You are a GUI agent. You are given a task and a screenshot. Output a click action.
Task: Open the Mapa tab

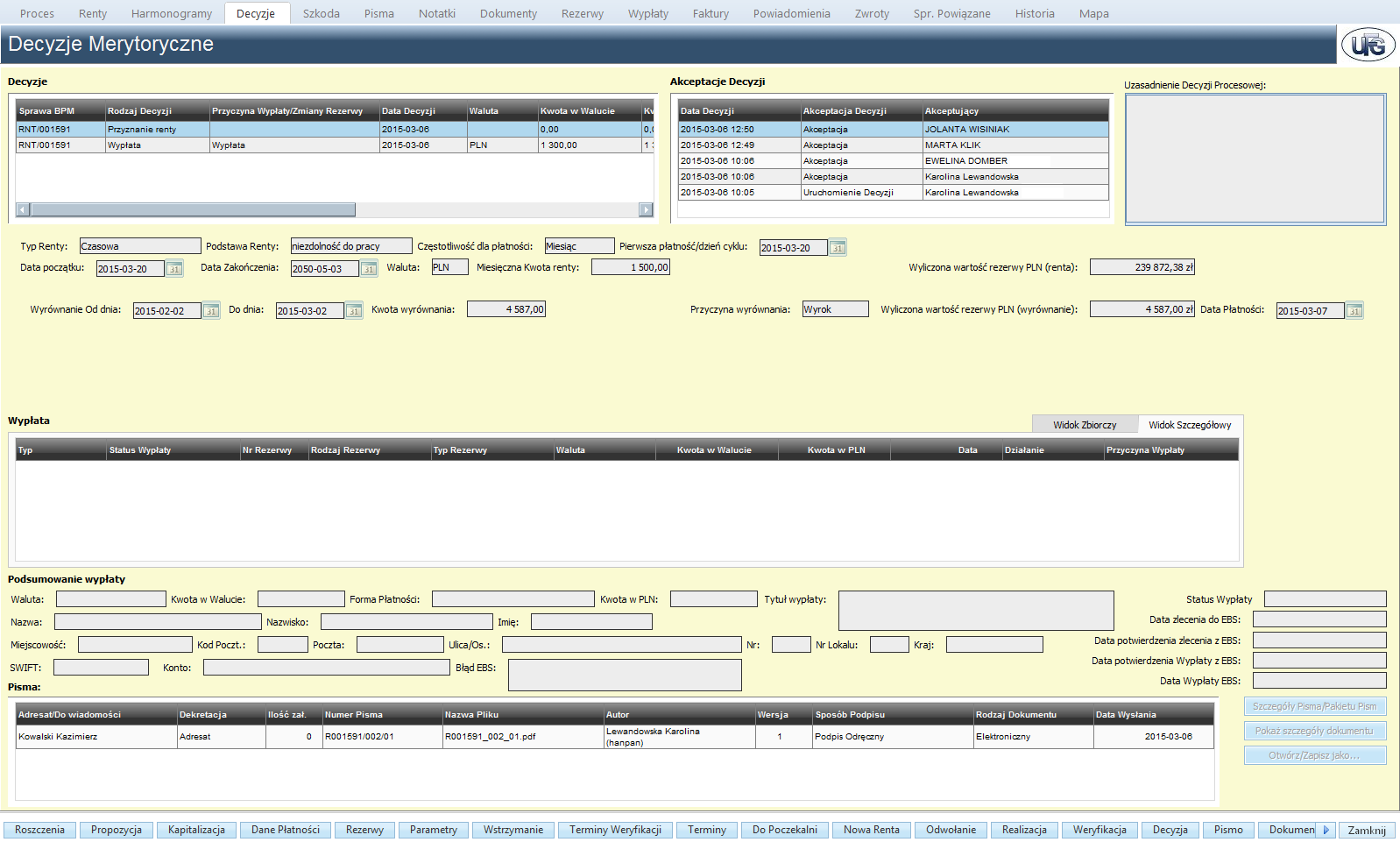1094,13
